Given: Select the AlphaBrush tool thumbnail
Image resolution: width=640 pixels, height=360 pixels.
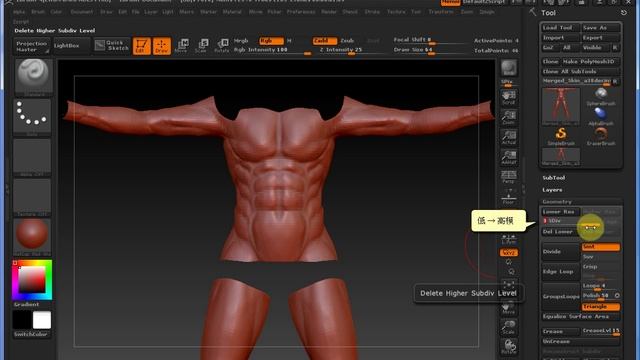Looking at the screenshot, I should [x=601, y=116].
